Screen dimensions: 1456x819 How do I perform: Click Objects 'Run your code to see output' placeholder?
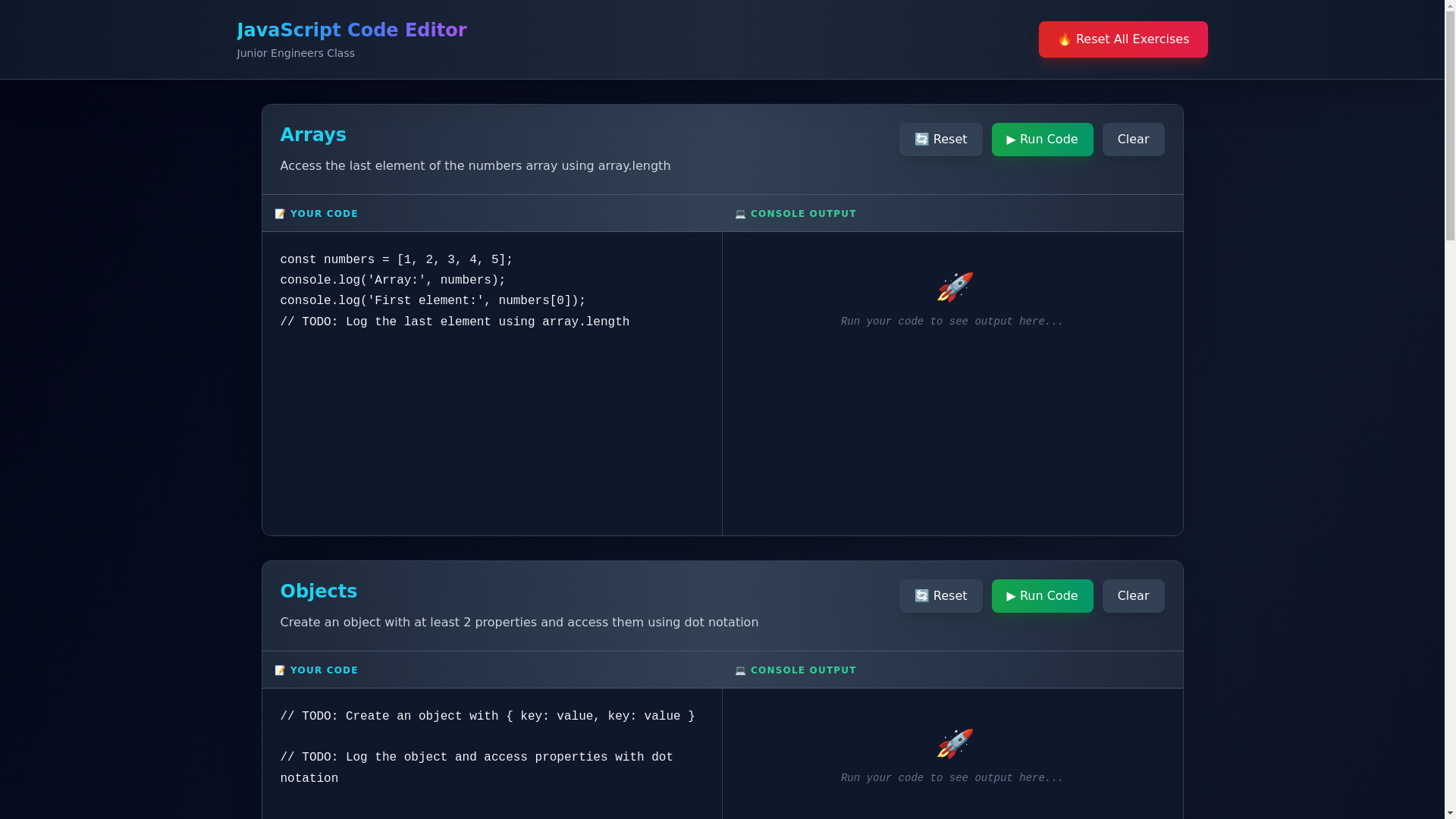click(952, 778)
